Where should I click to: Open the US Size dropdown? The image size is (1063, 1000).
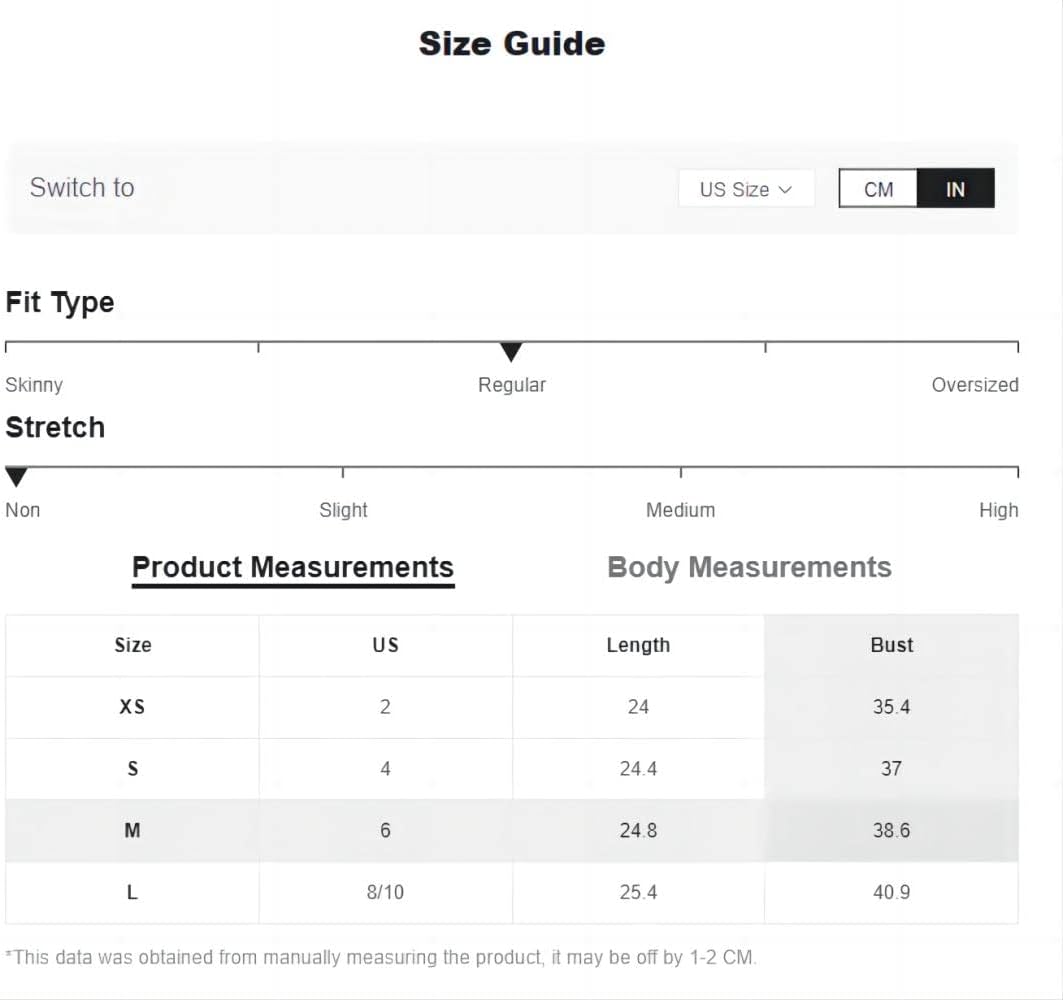(x=746, y=188)
